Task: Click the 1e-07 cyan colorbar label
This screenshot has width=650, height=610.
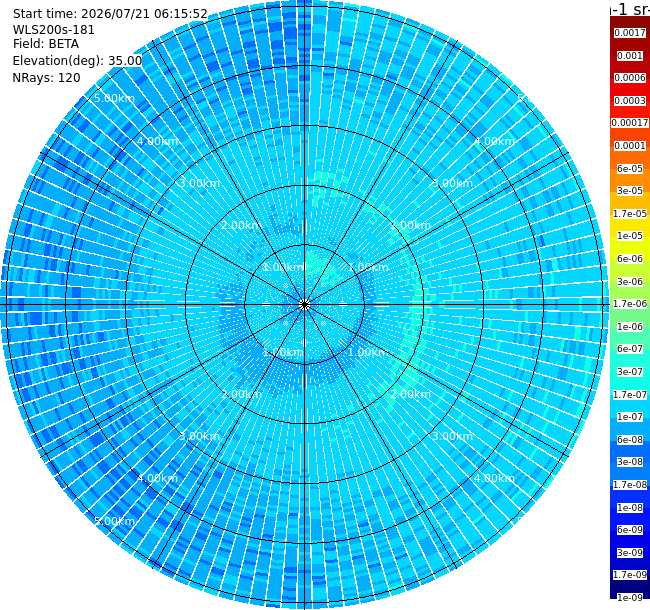Action: point(630,416)
